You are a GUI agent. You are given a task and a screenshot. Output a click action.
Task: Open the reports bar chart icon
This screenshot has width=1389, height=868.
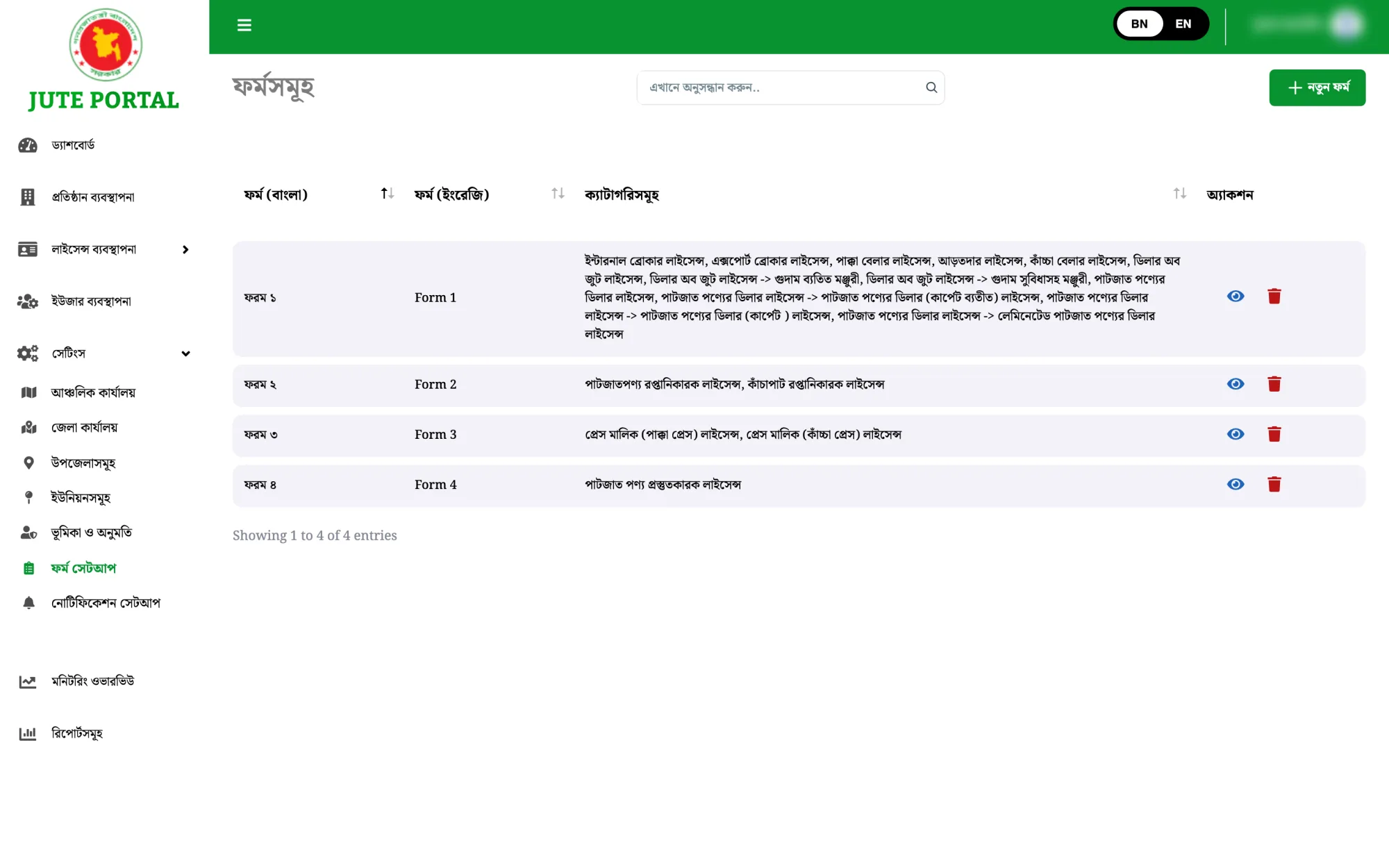28,733
